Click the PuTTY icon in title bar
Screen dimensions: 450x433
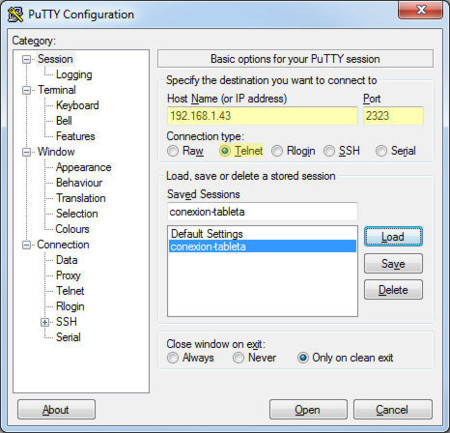pos(15,14)
